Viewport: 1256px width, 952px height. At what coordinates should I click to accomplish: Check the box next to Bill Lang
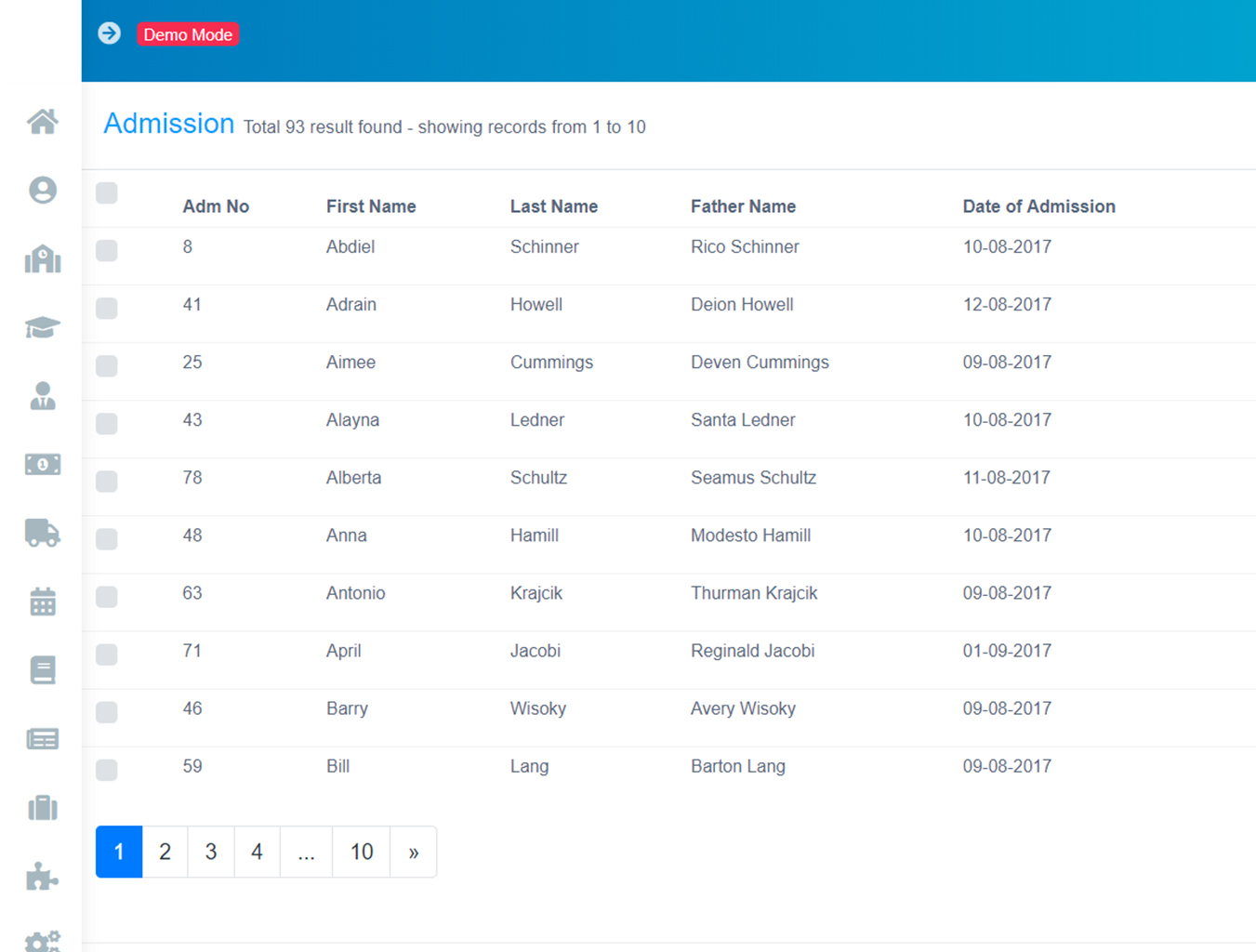[x=106, y=770]
